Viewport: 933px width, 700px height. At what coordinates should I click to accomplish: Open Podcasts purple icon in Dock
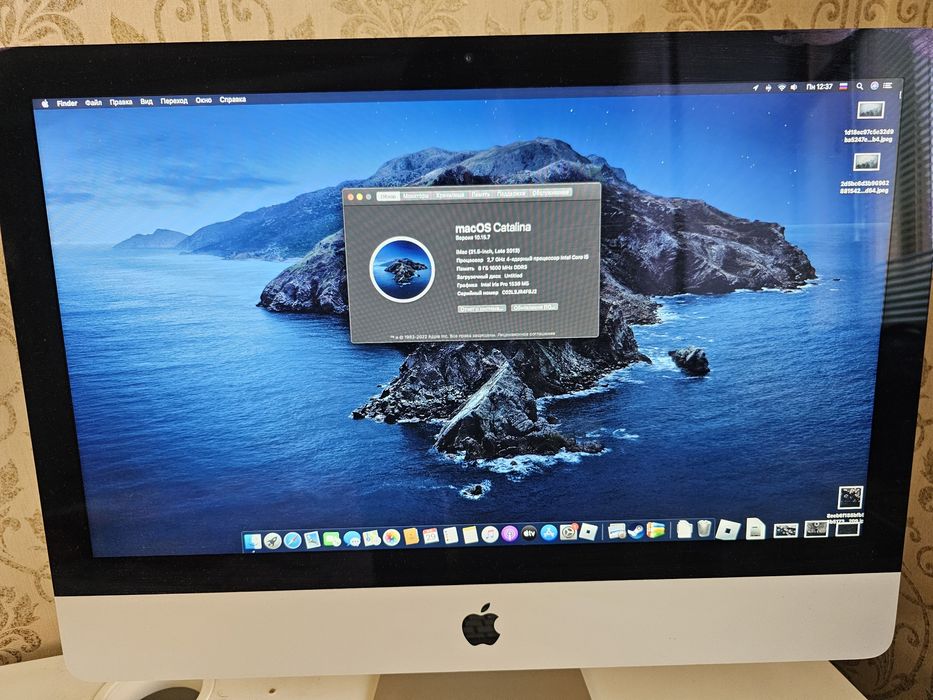pos(509,534)
